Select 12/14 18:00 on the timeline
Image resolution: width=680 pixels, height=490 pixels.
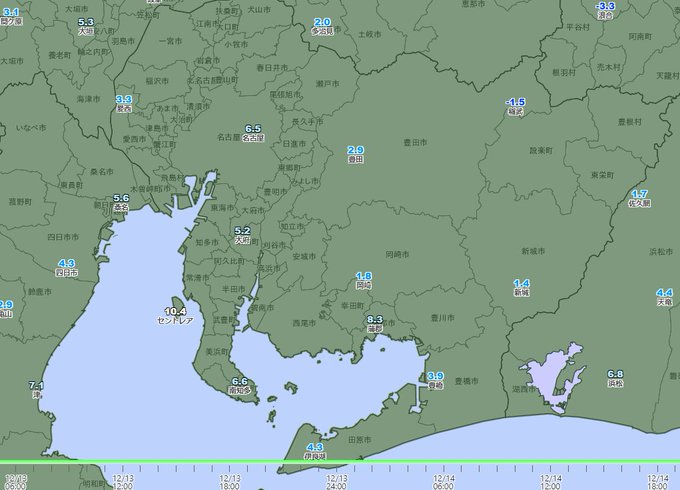pyautogui.click(x=658, y=481)
